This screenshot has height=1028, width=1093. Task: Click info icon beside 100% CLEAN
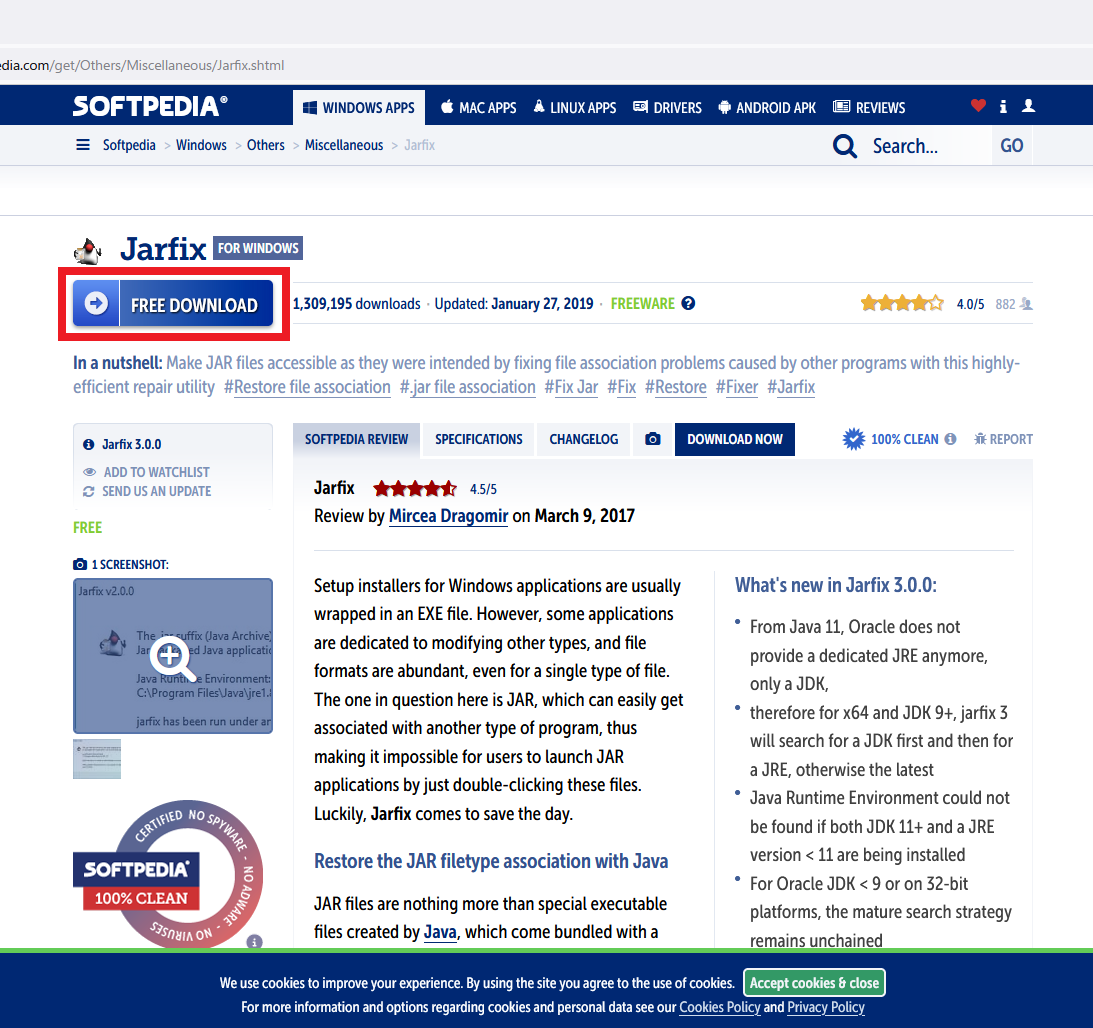(x=950, y=439)
